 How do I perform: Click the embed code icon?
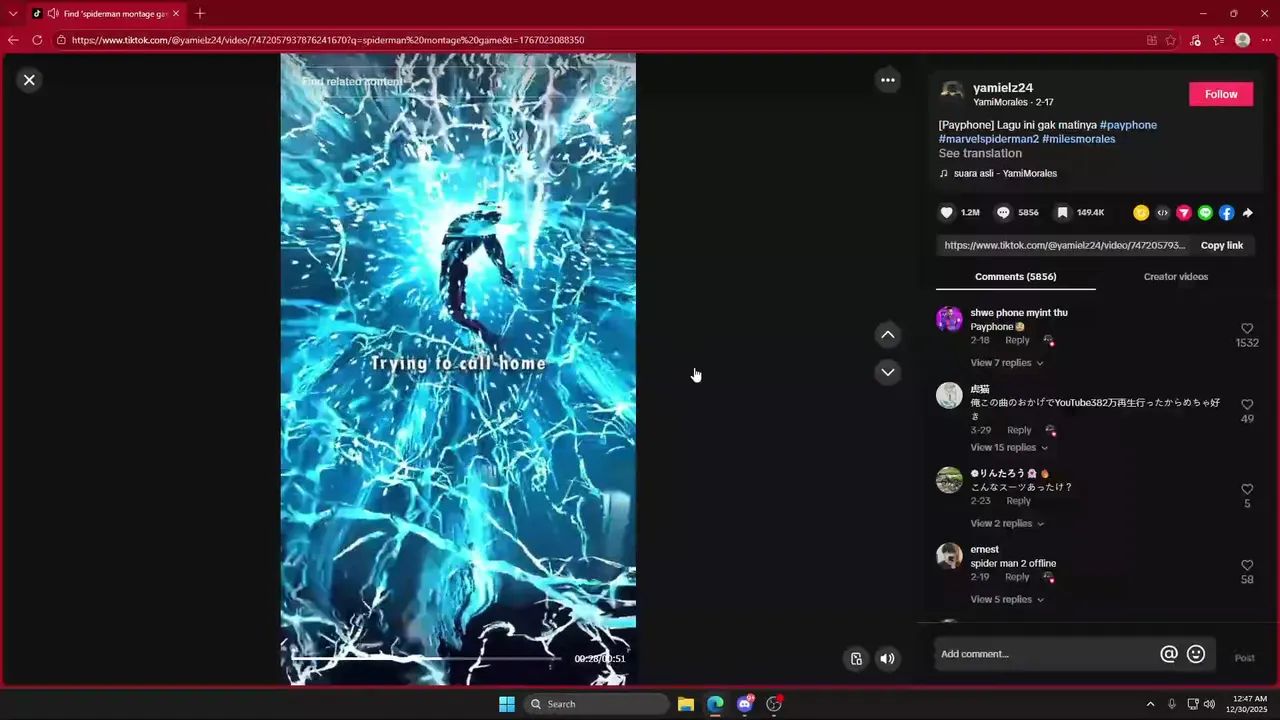pyautogui.click(x=1162, y=213)
